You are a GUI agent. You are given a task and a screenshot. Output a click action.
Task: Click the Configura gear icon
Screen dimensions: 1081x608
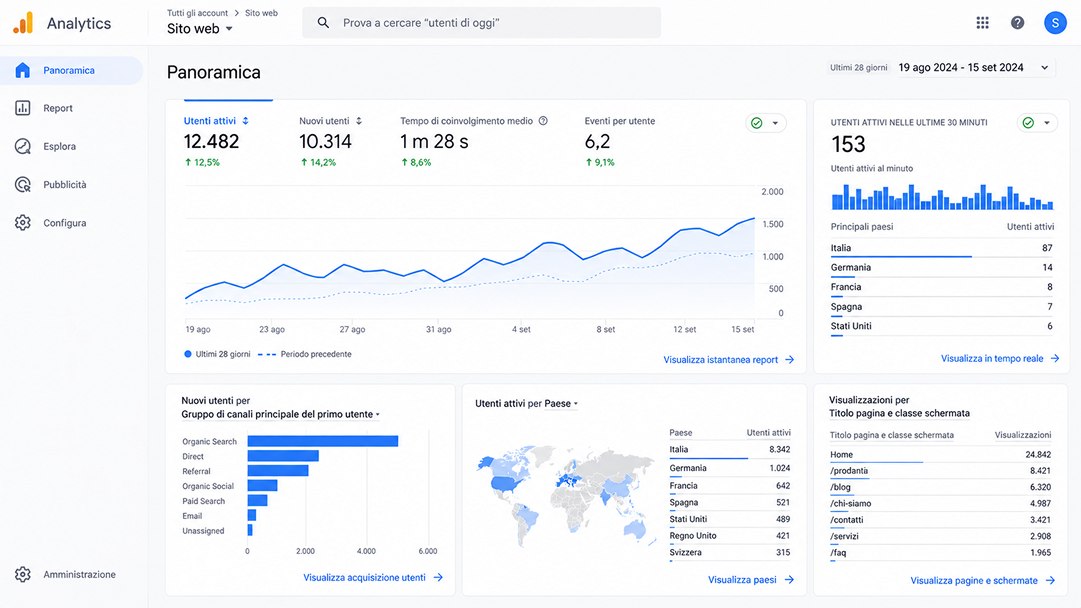[23, 223]
